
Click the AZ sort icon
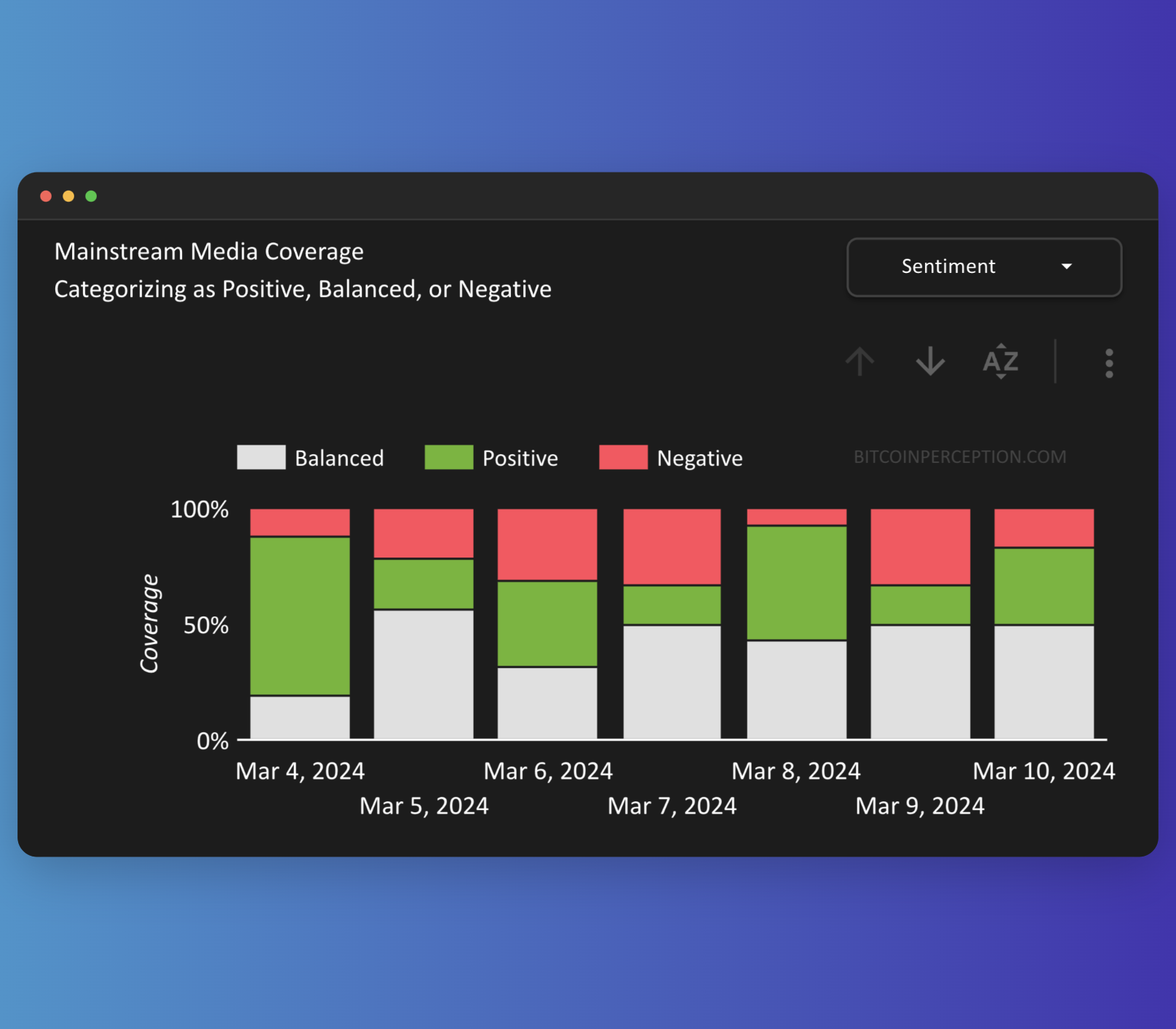click(1001, 362)
